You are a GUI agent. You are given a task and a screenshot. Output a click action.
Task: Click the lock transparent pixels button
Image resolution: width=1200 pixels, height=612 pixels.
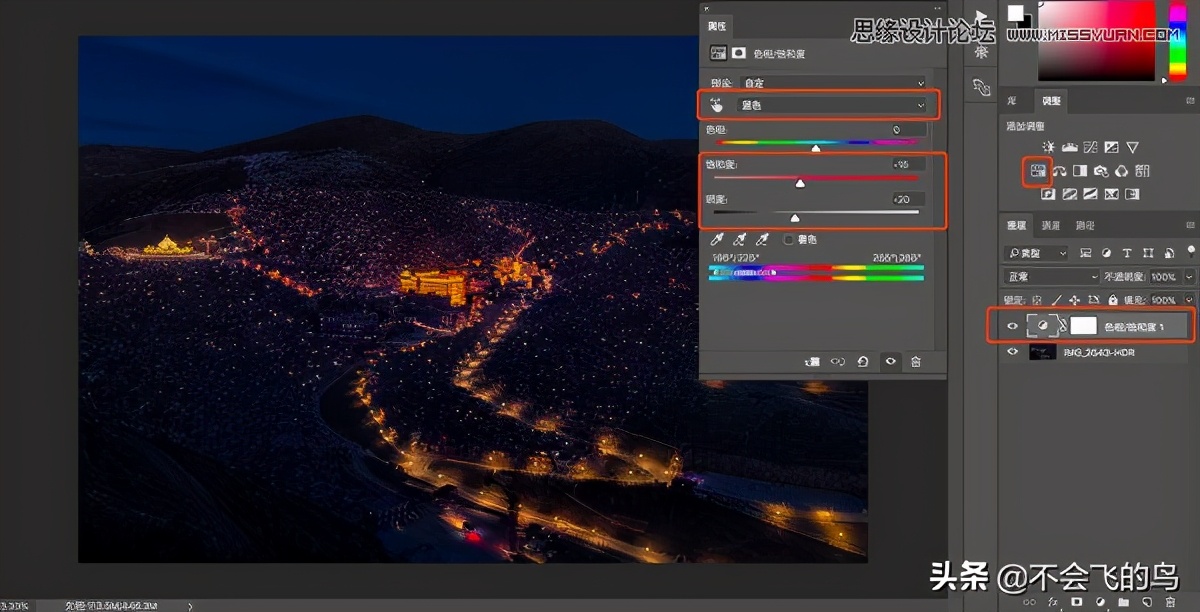(1037, 299)
